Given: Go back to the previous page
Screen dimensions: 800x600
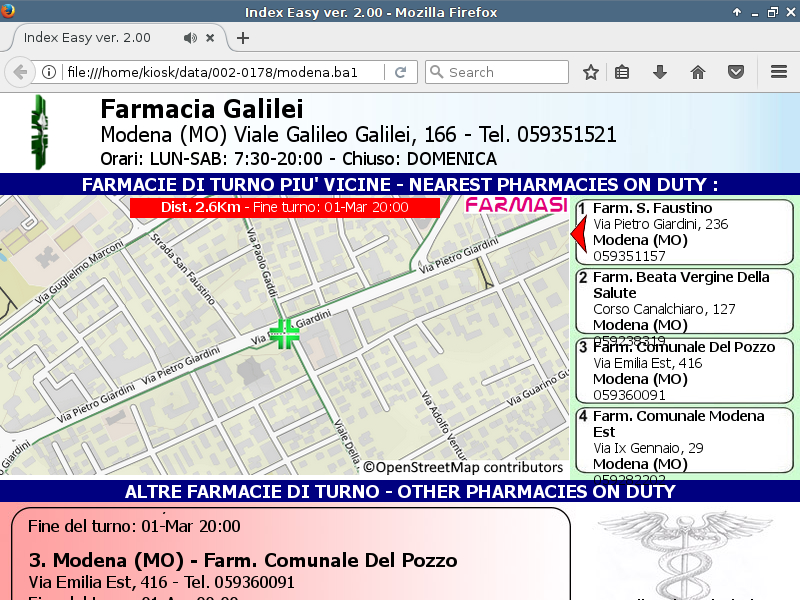Looking at the screenshot, I should pos(20,72).
